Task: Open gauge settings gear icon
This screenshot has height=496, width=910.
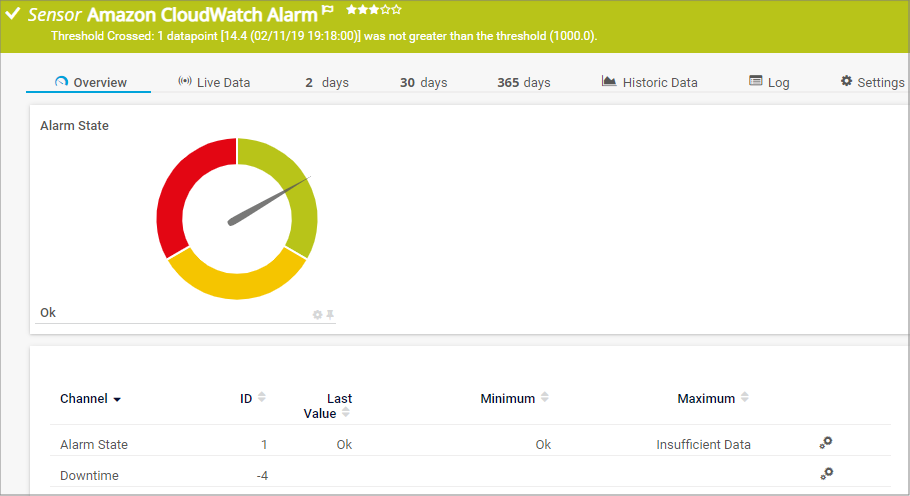Action: (x=317, y=314)
